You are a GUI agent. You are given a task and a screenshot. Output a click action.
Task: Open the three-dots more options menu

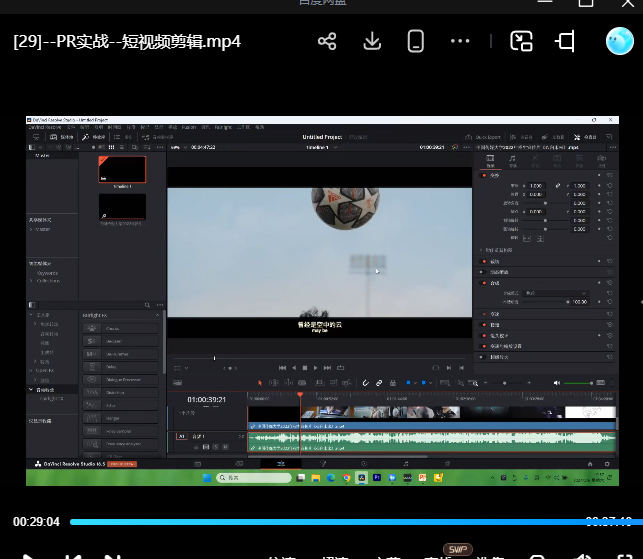[x=460, y=41]
